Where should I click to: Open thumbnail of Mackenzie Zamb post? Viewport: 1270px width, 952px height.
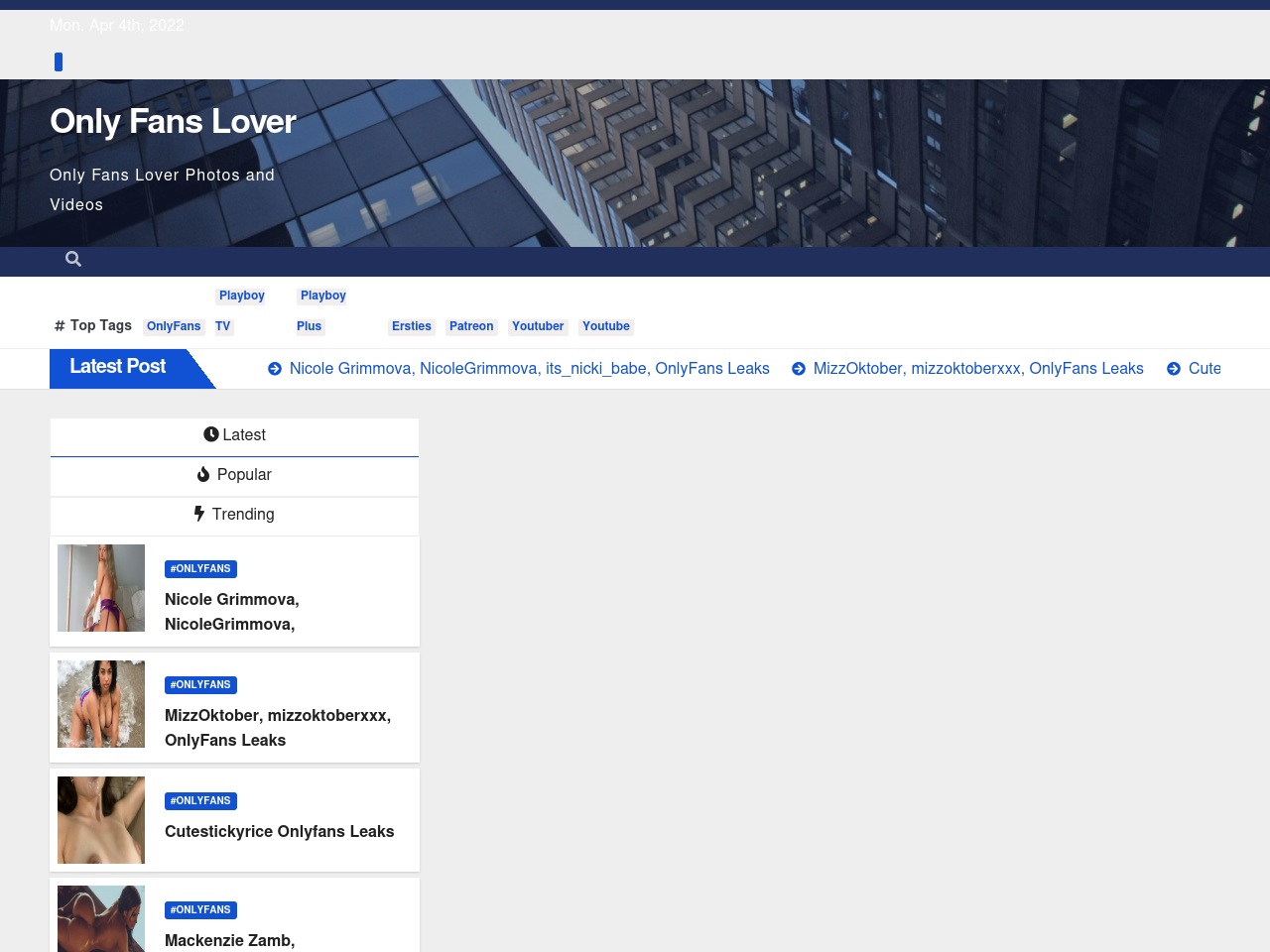click(101, 918)
